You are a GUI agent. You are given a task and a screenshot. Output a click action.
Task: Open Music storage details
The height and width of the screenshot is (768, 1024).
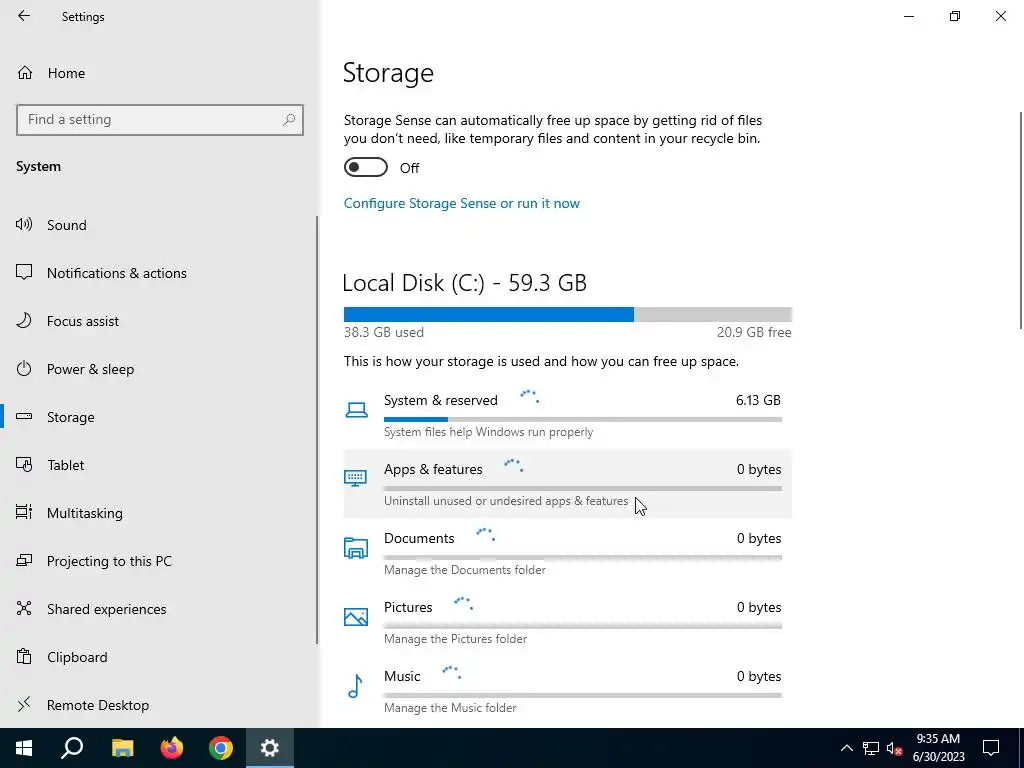(x=568, y=690)
